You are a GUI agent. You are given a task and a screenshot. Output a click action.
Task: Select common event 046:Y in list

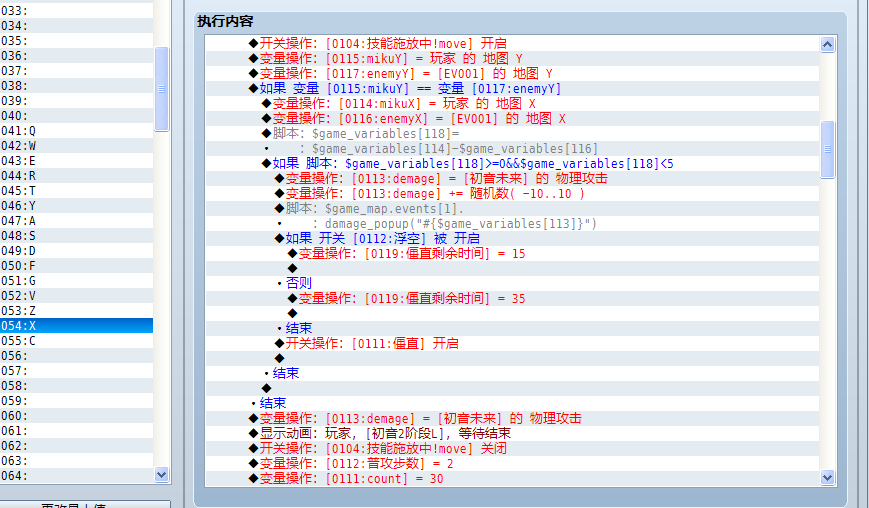76,206
